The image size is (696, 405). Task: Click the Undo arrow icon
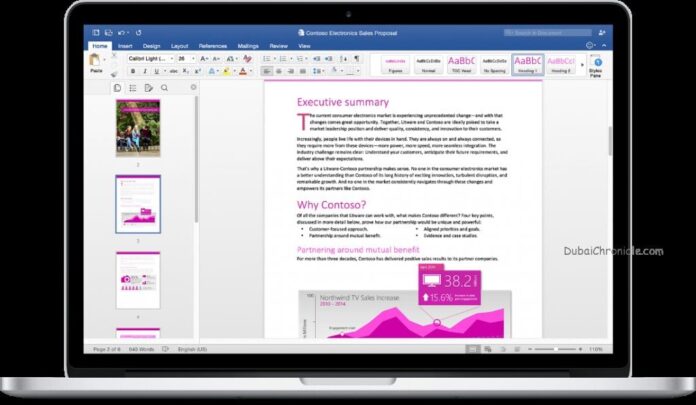point(121,33)
